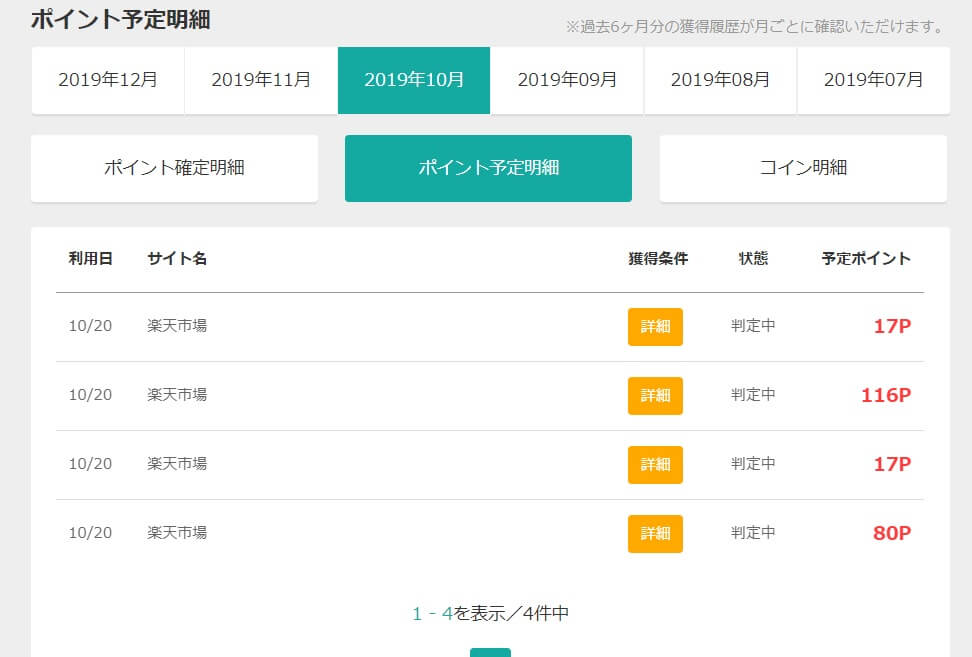Viewport: 972px width, 657px height.
Task: Click 詳細 button for the 116P row
Action: coord(655,395)
